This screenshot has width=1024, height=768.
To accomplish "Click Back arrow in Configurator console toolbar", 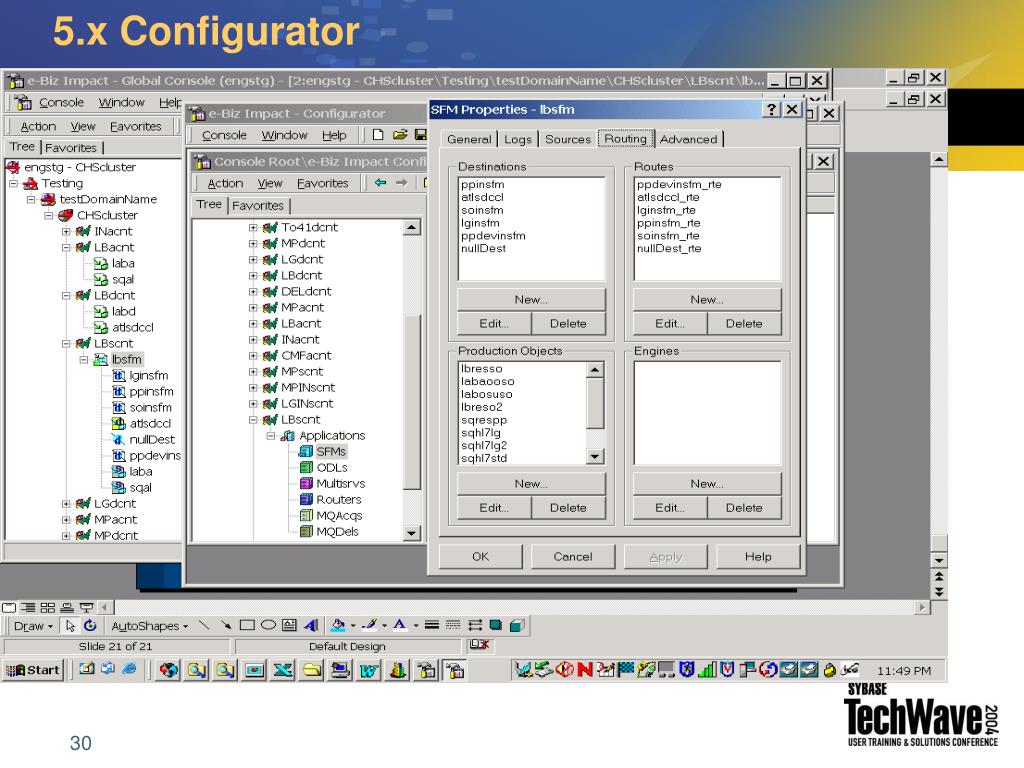I will click(380, 183).
